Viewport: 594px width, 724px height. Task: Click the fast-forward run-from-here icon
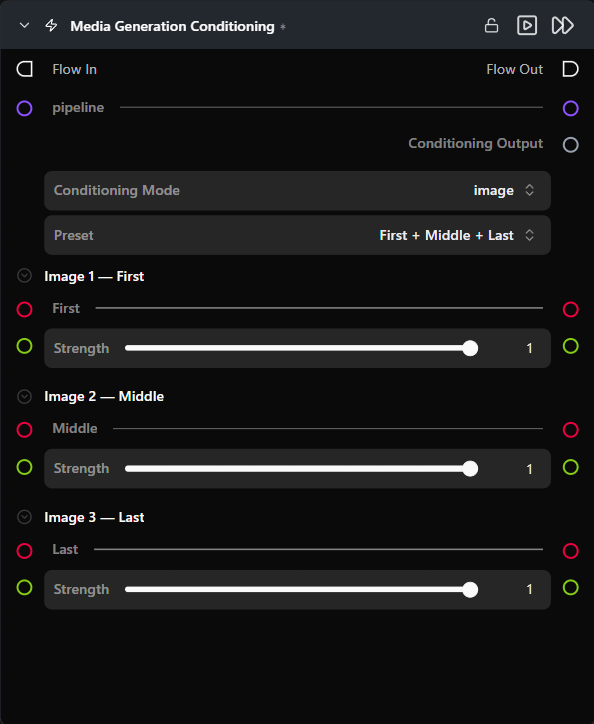coord(562,25)
